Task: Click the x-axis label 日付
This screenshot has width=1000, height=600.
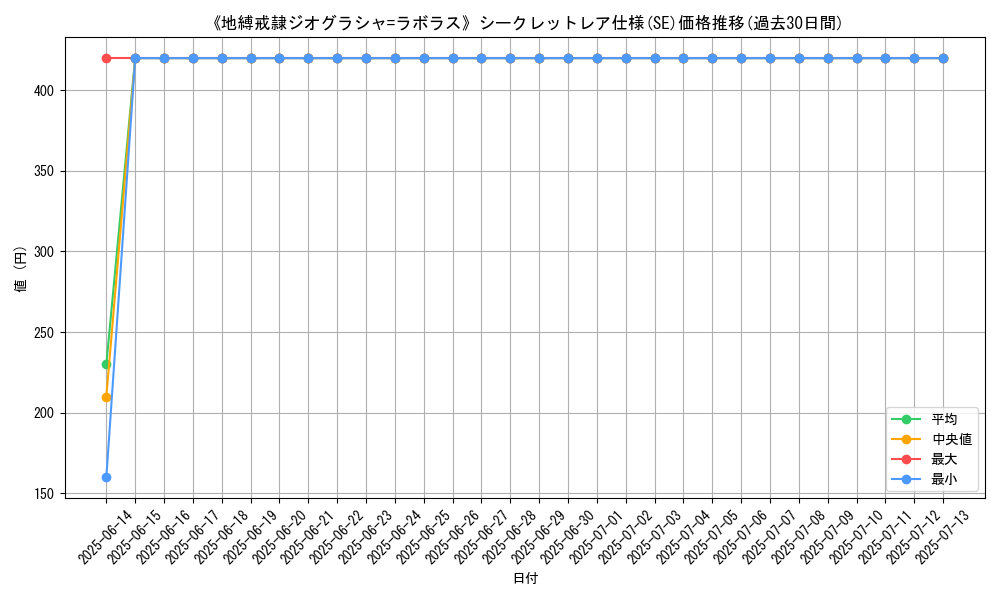Action: (526, 578)
